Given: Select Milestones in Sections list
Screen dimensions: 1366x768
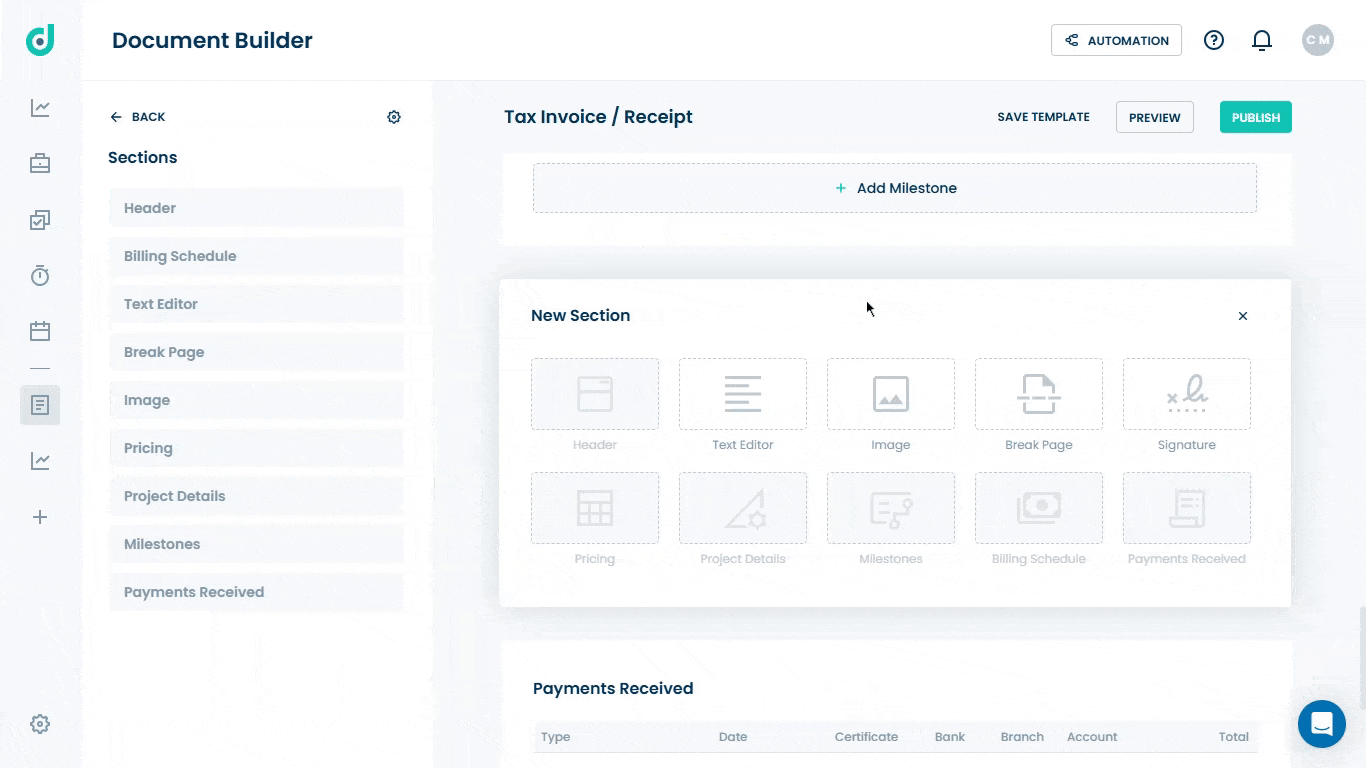Looking at the screenshot, I should (x=256, y=544).
